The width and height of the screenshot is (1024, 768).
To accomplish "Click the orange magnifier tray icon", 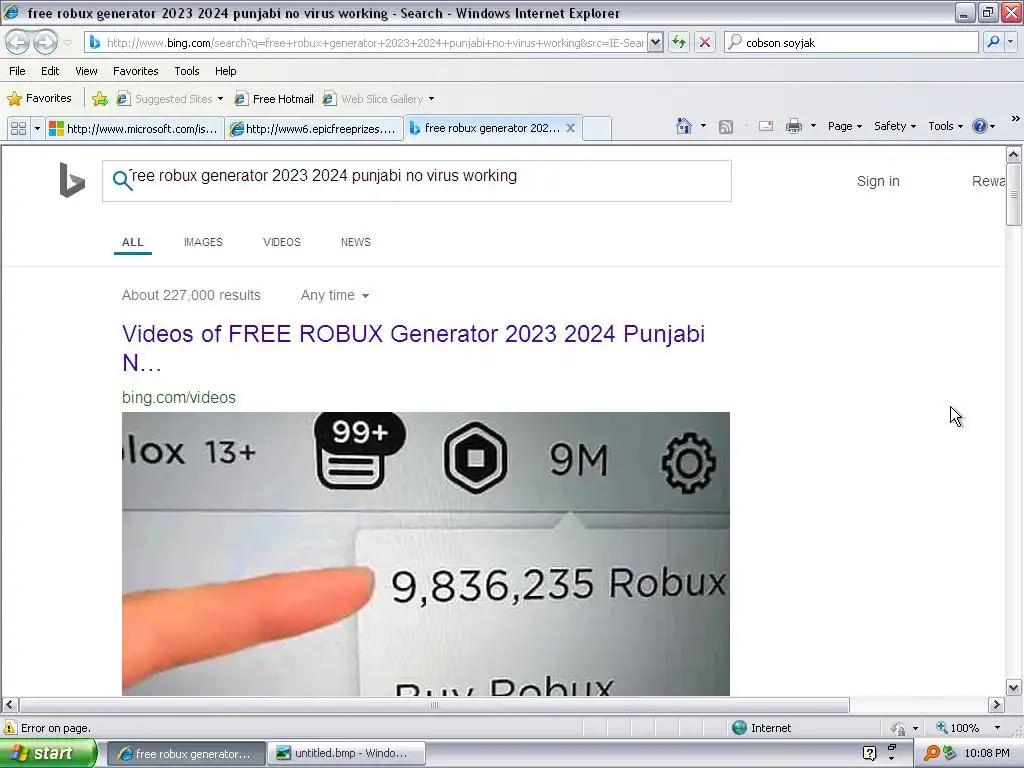I will pyautogui.click(x=931, y=753).
